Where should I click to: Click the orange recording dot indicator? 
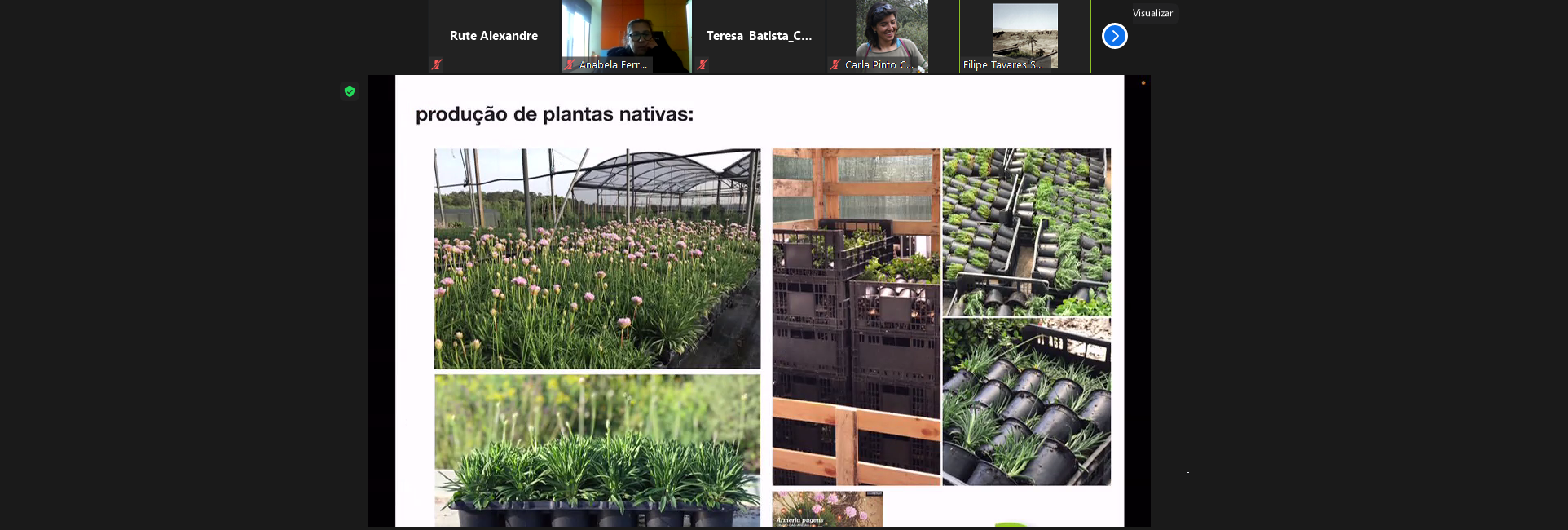click(x=1143, y=82)
